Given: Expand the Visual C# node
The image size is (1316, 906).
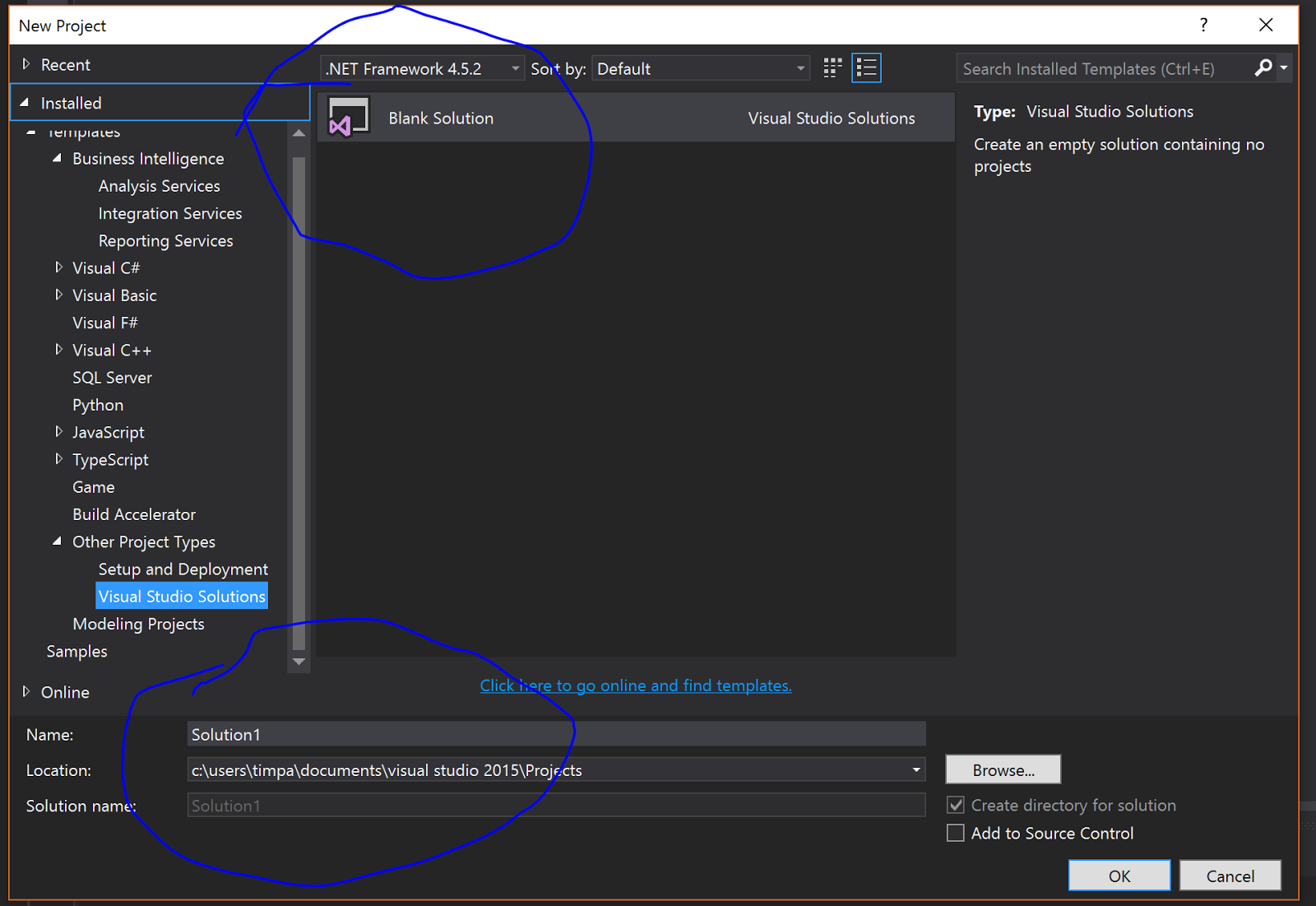Looking at the screenshot, I should pos(58,267).
